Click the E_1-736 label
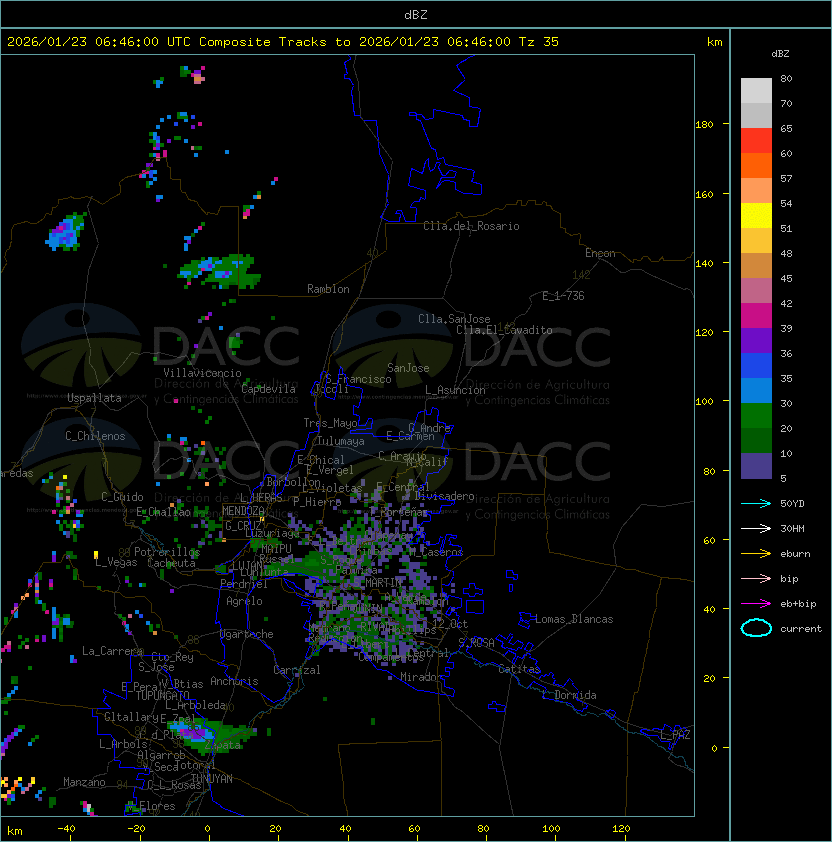This screenshot has width=832, height=842. [563, 296]
